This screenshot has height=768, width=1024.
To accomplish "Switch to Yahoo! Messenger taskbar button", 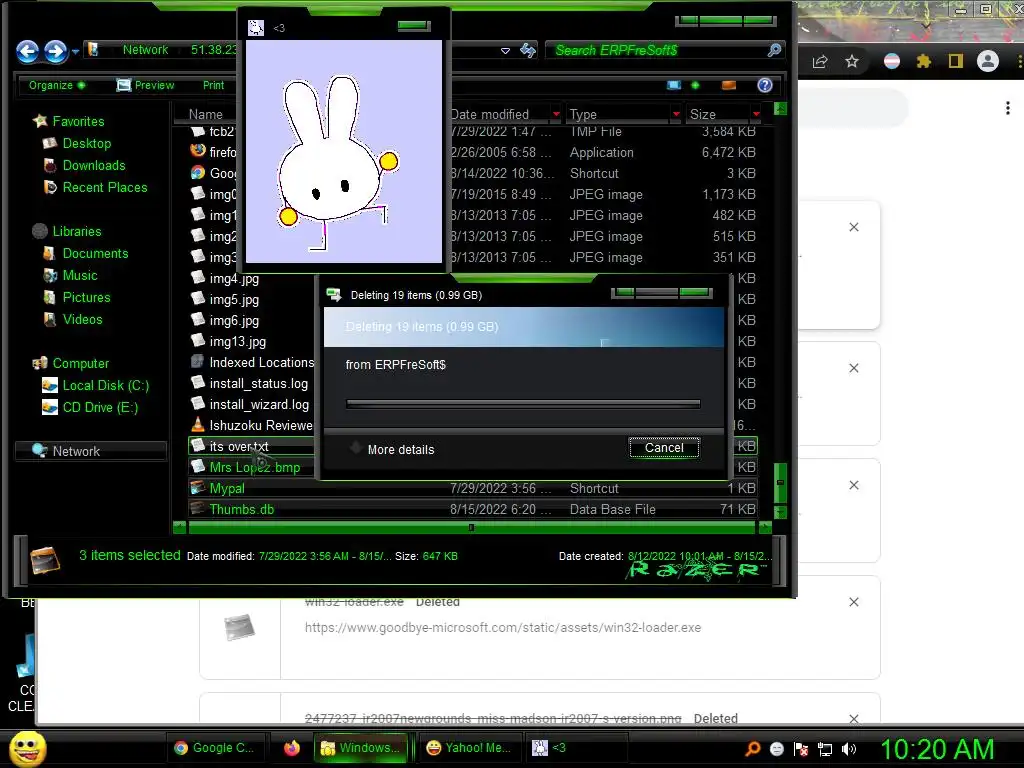I will pos(470,748).
